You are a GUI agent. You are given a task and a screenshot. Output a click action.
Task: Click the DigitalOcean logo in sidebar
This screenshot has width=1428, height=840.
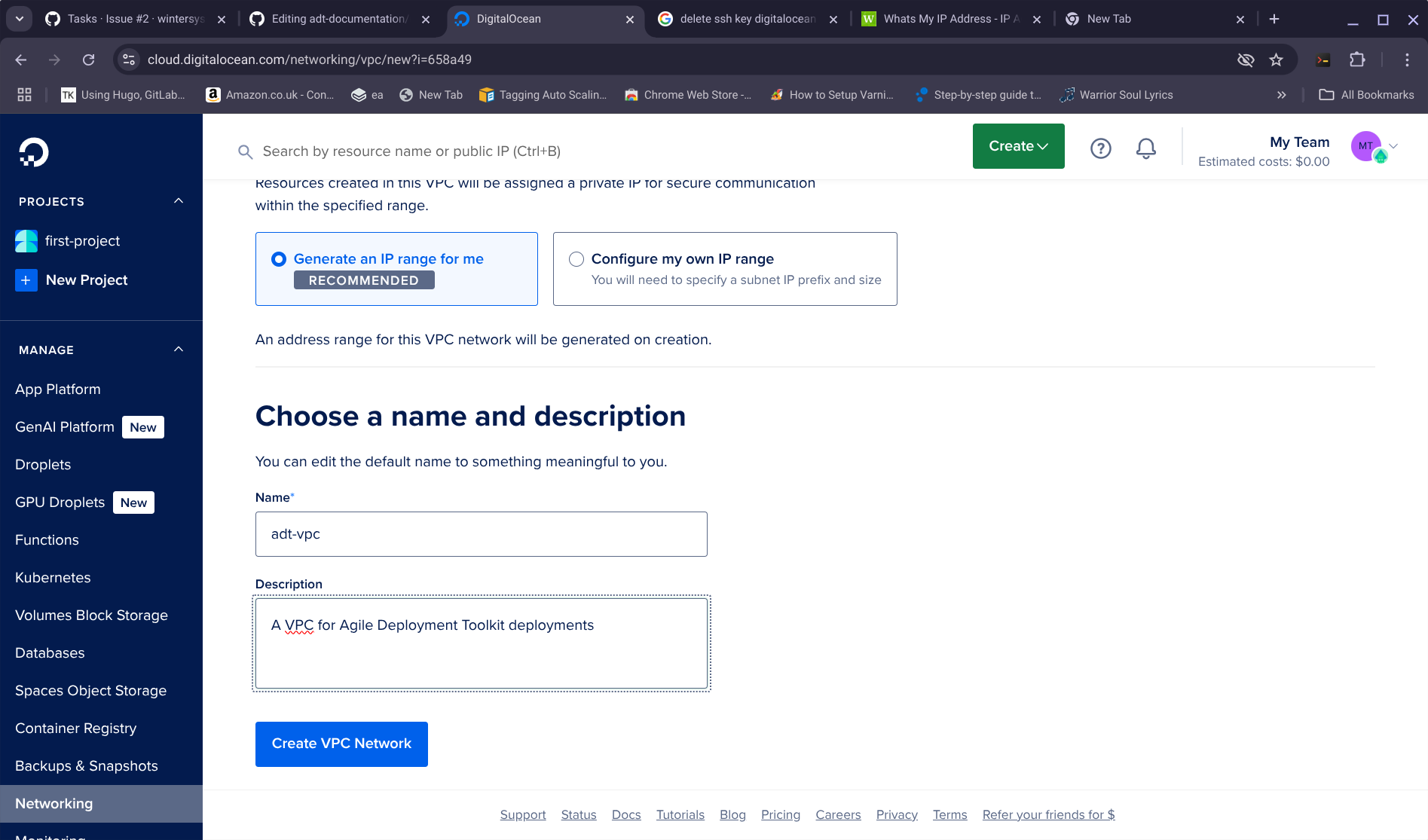34,152
